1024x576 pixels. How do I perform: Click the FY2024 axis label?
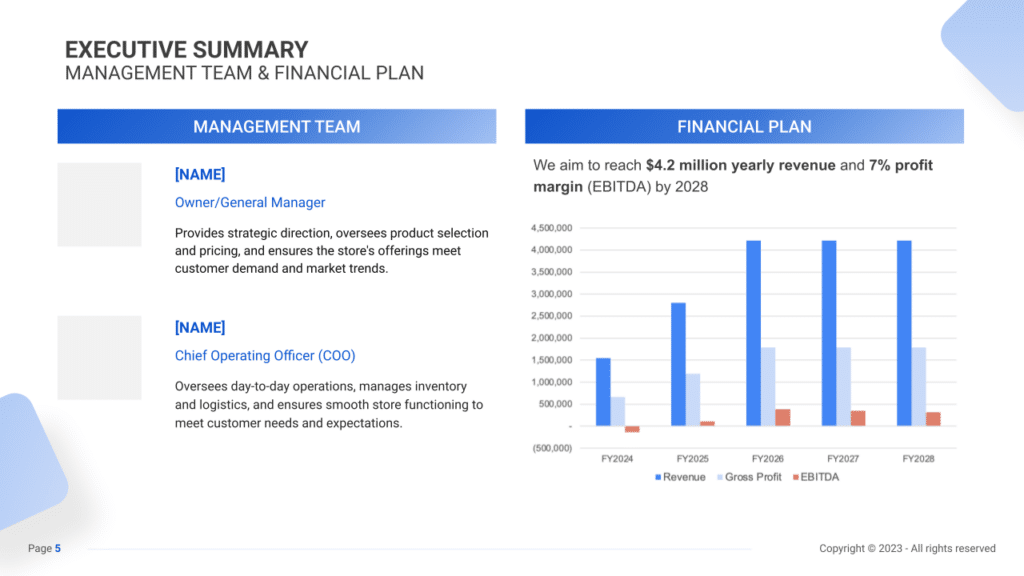617,458
